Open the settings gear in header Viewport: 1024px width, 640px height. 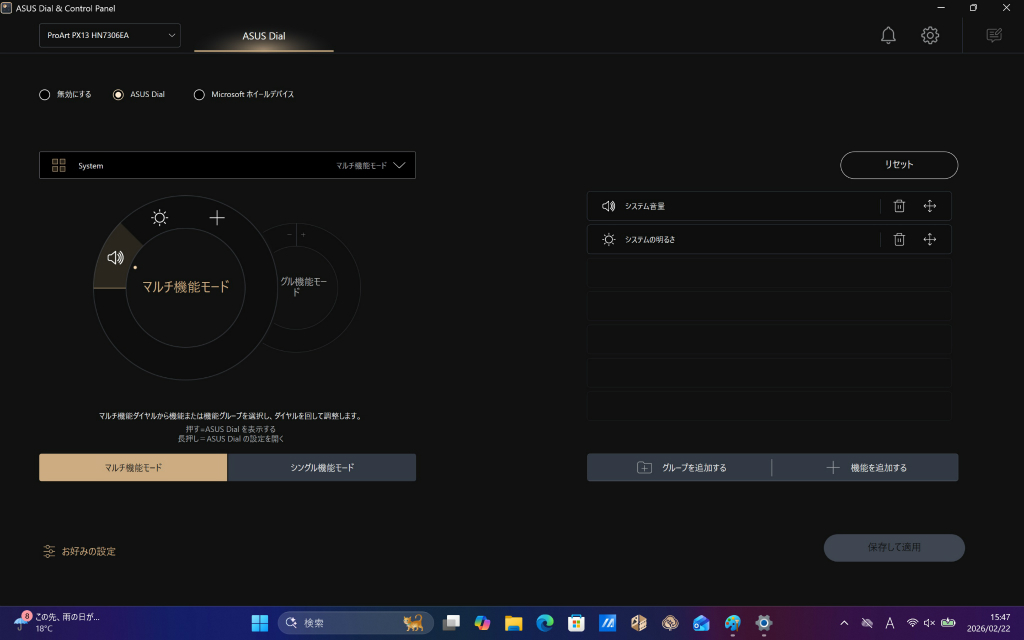coord(930,35)
